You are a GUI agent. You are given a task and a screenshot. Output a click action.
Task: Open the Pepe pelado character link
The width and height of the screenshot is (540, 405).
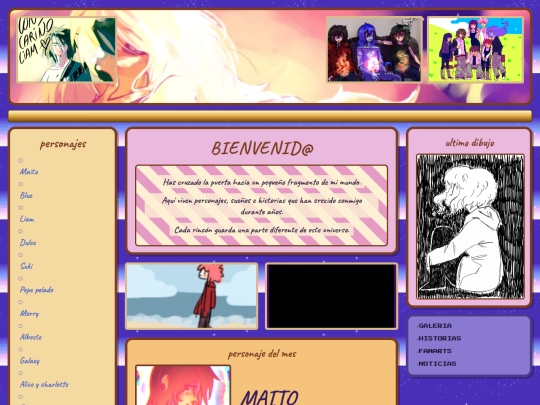pyautogui.click(x=37, y=290)
